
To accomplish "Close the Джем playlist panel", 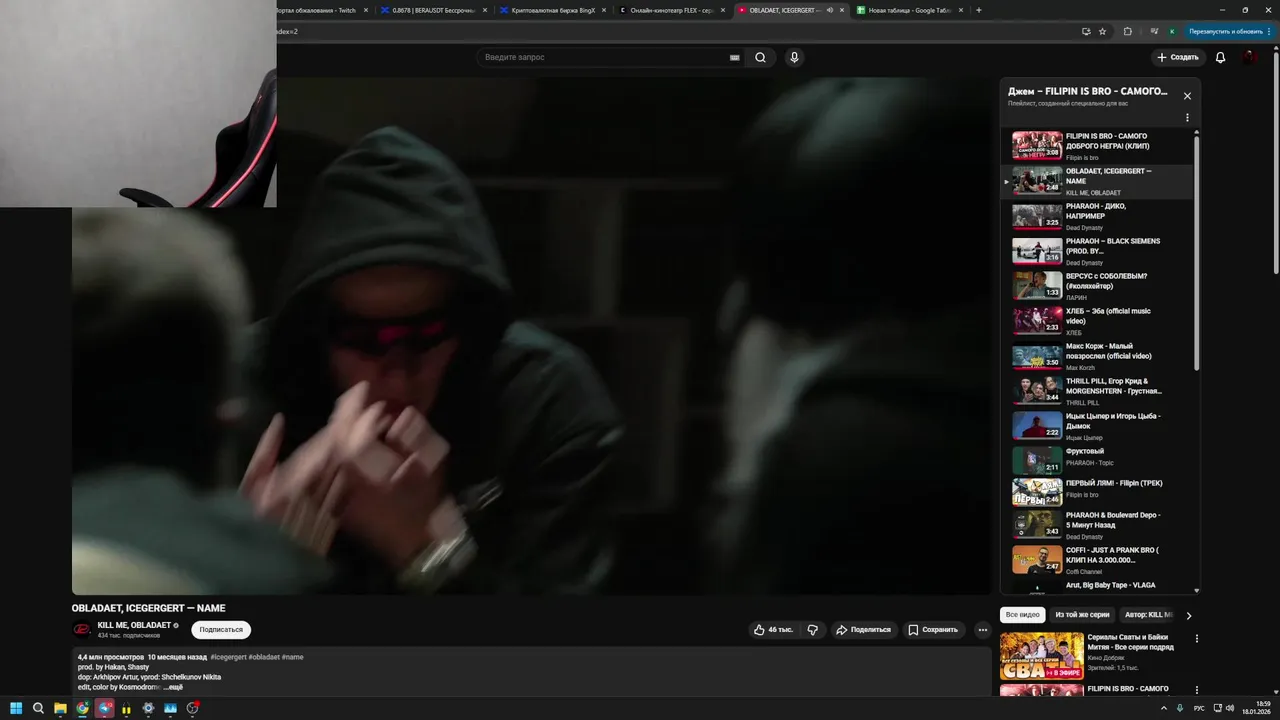I will point(1187,96).
